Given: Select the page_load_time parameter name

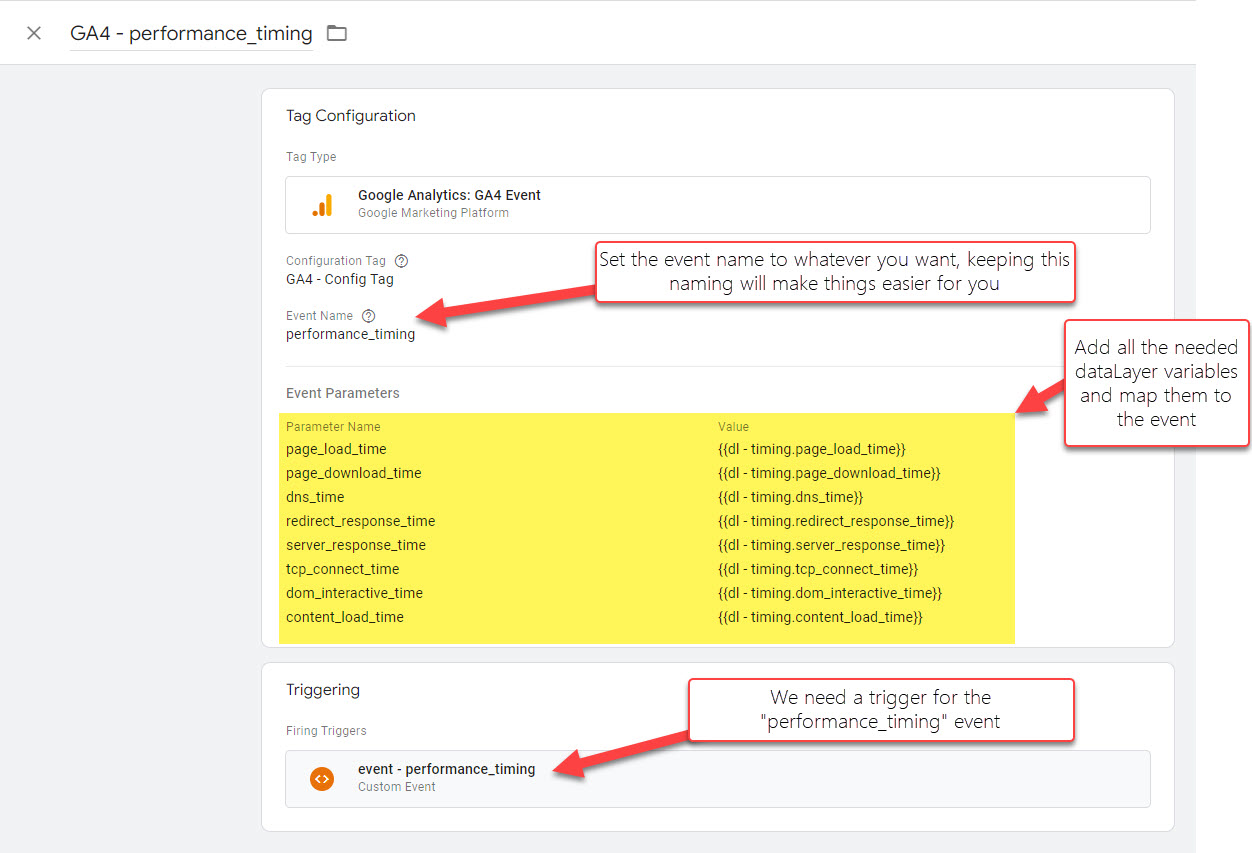Looking at the screenshot, I should click(336, 449).
